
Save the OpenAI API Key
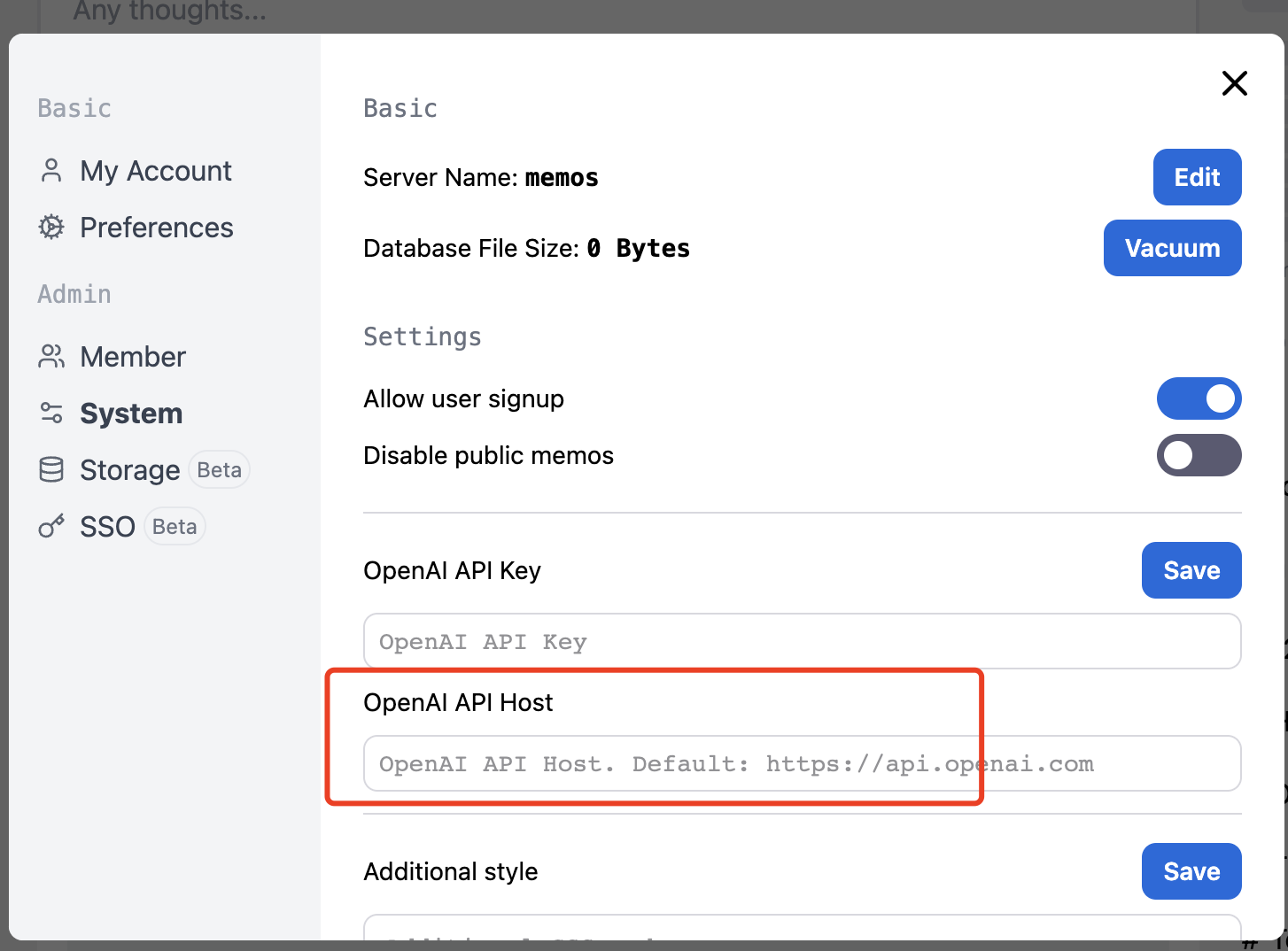(x=1191, y=570)
